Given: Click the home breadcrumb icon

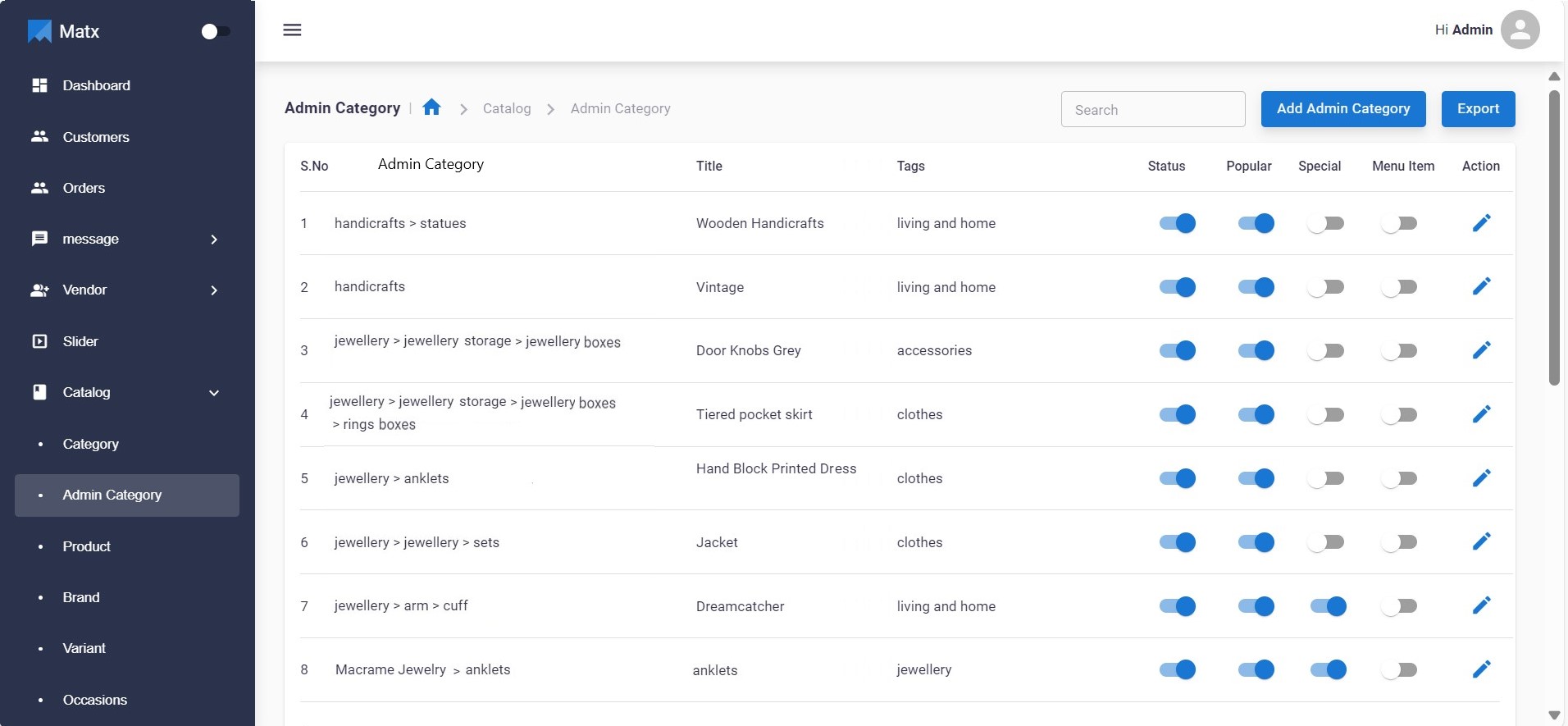Looking at the screenshot, I should point(431,107).
